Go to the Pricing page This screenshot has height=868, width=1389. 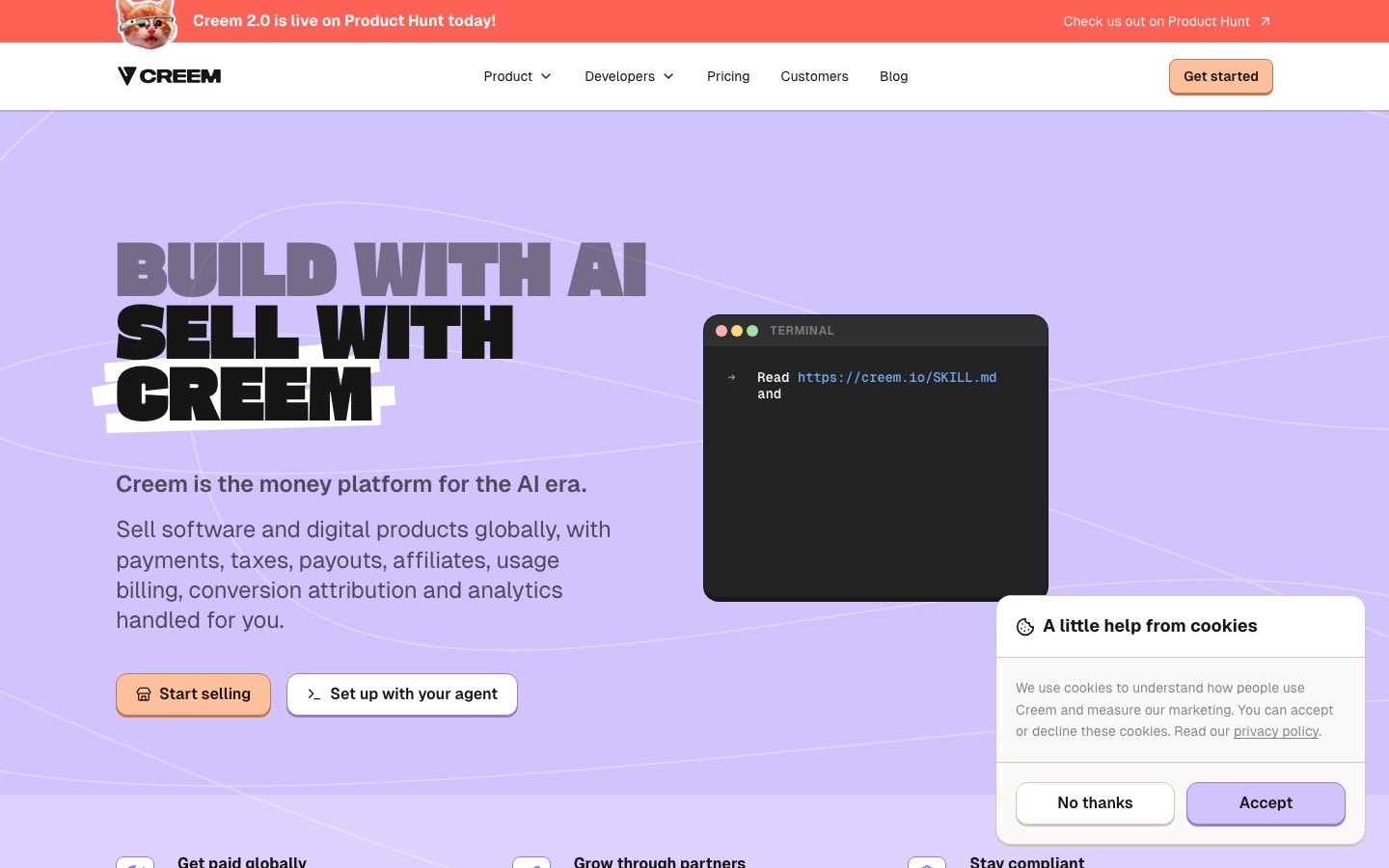728,76
